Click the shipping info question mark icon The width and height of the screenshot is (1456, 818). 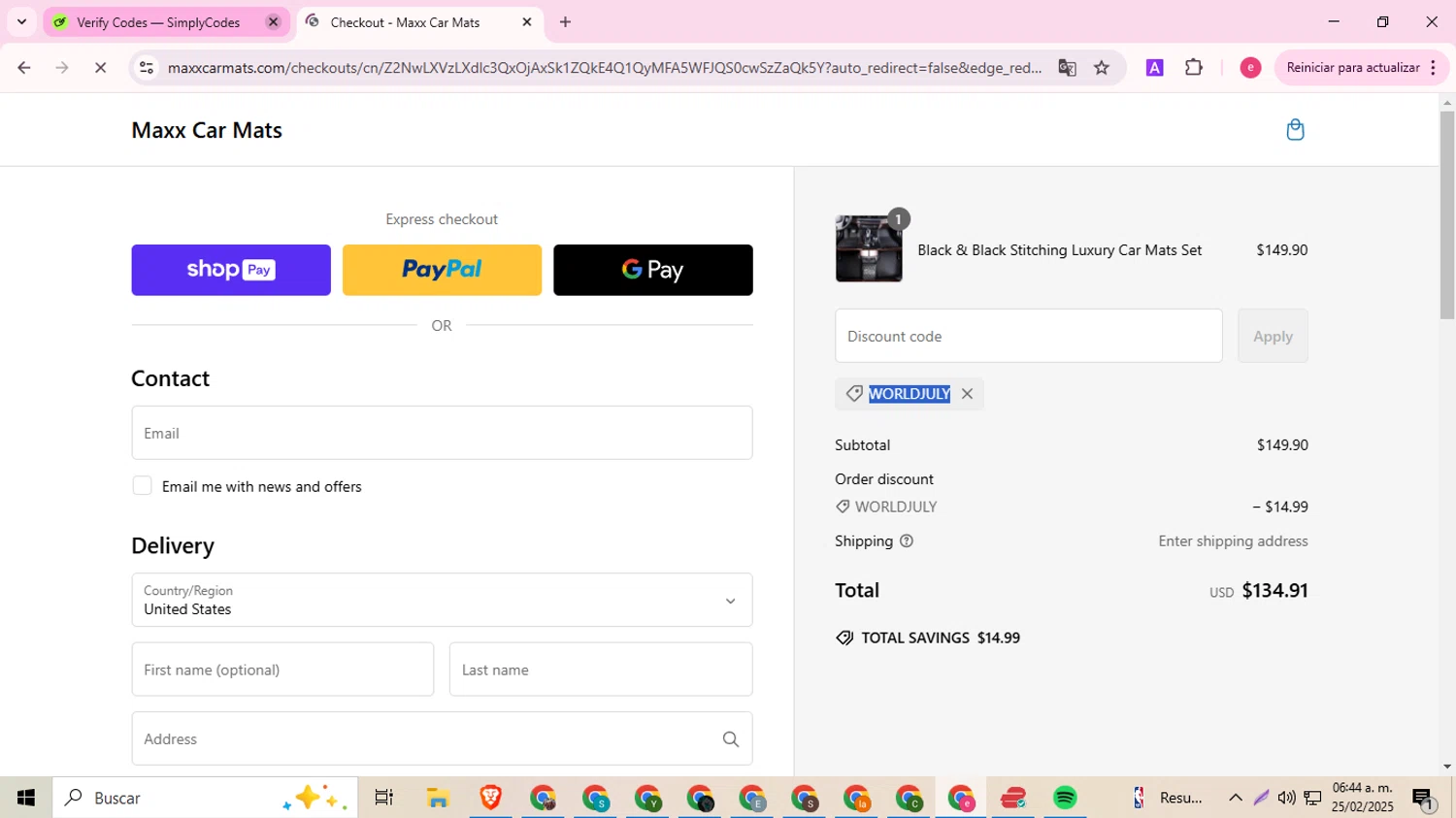907,541
